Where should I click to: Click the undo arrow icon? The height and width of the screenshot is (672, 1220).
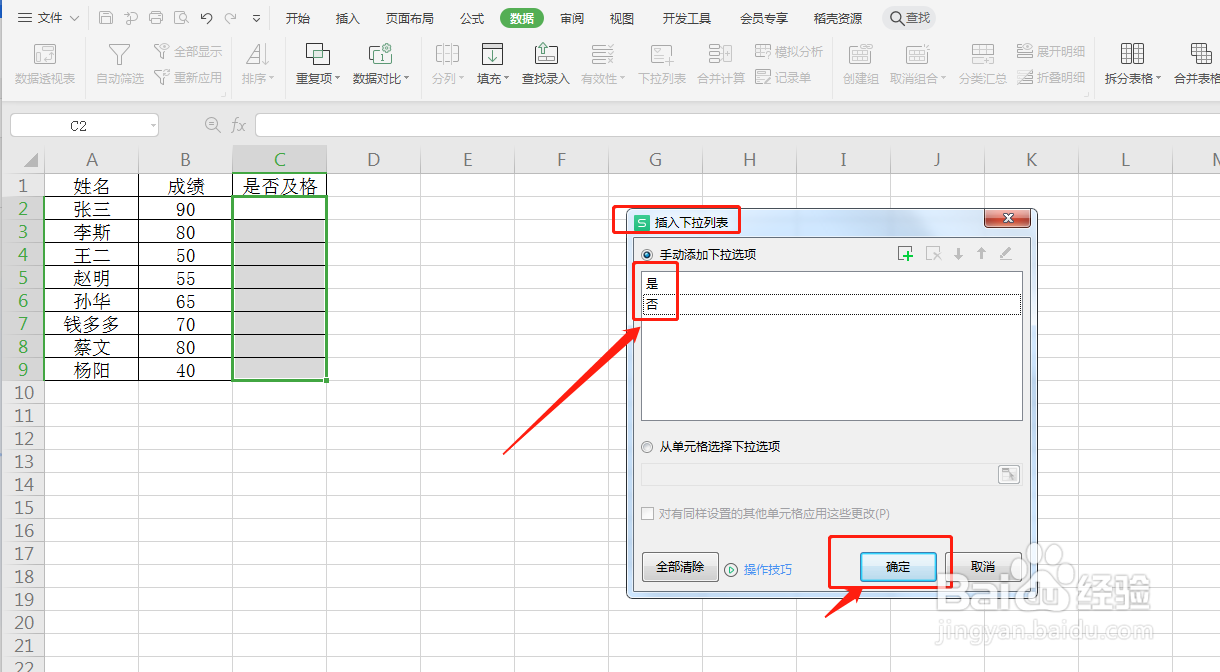(206, 18)
